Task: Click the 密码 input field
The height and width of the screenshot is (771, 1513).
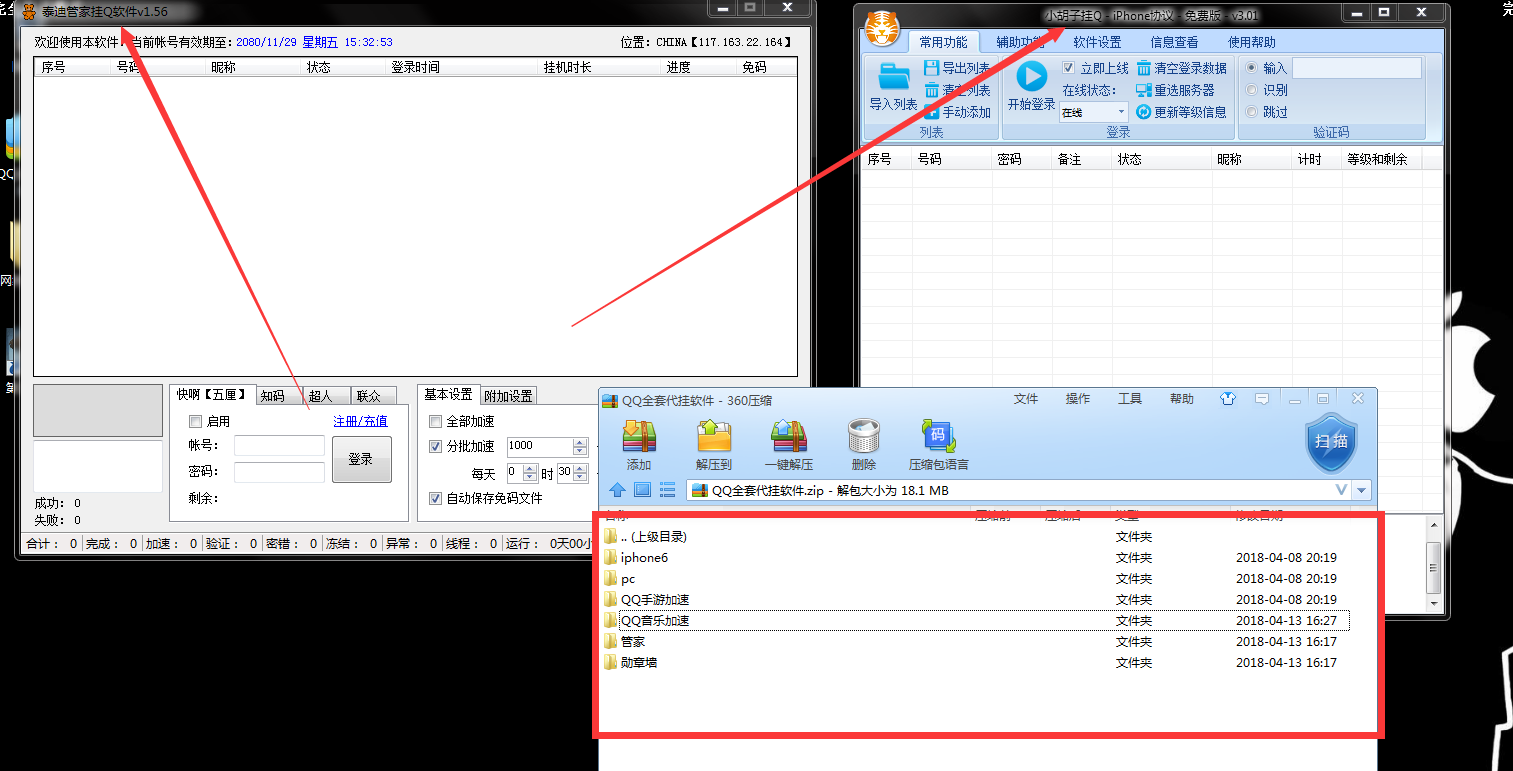Action: (279, 472)
